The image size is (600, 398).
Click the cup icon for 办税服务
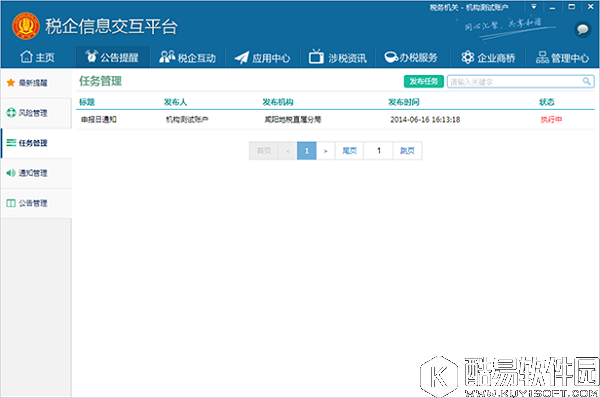coord(391,57)
